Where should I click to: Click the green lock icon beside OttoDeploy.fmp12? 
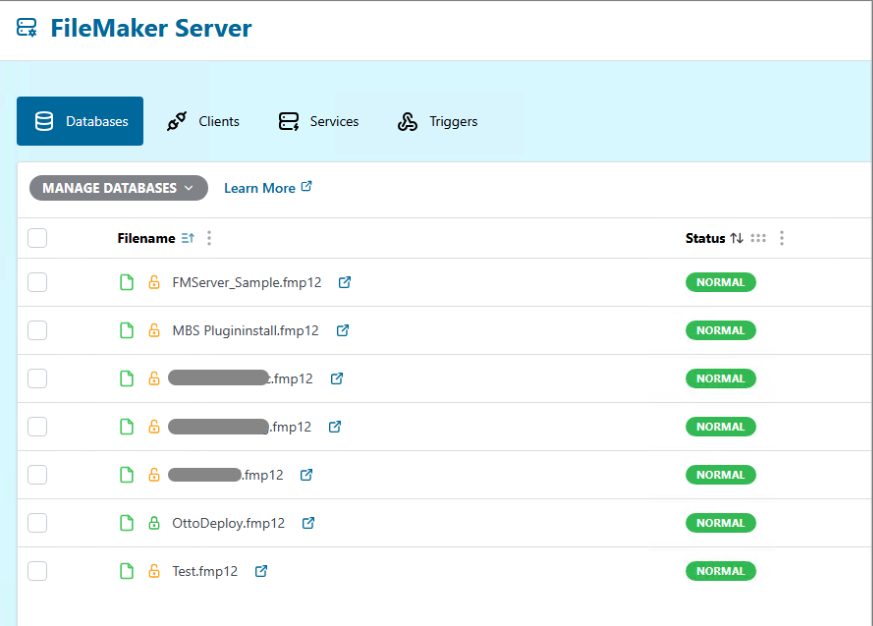[x=154, y=523]
